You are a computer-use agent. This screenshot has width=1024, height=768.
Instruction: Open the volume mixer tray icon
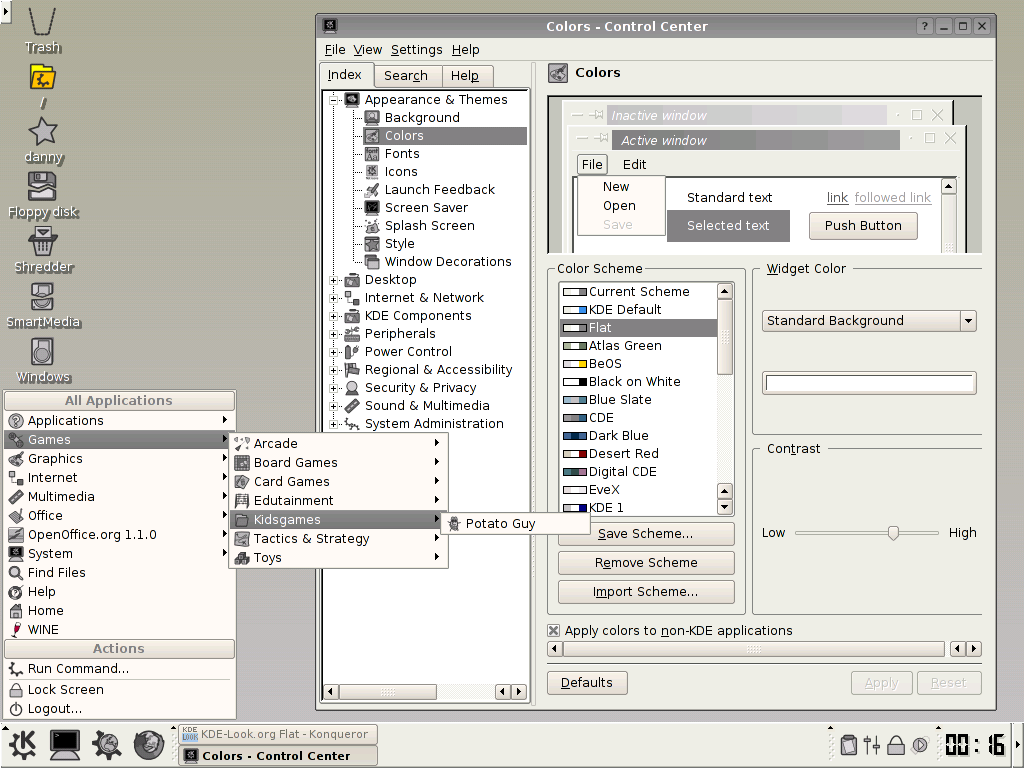point(871,744)
